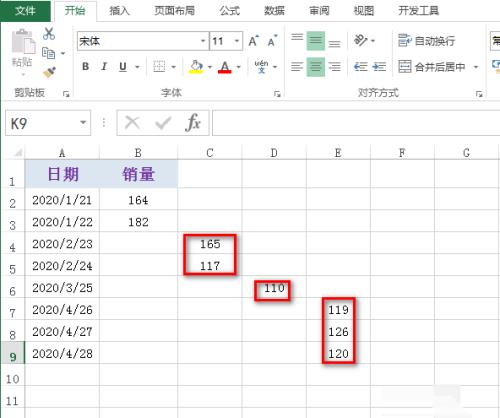This screenshot has height=418, width=500.
Task: Increase indent icon
Action: 379,67
